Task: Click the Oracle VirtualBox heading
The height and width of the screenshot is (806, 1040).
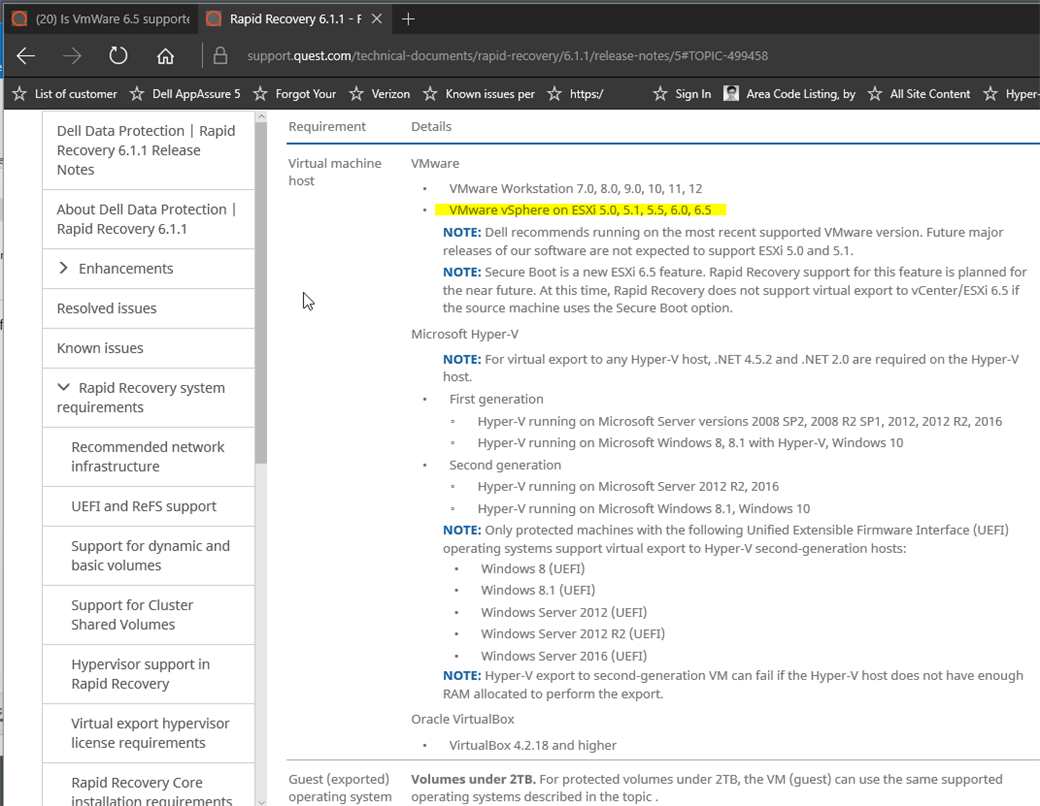Action: tap(462, 718)
